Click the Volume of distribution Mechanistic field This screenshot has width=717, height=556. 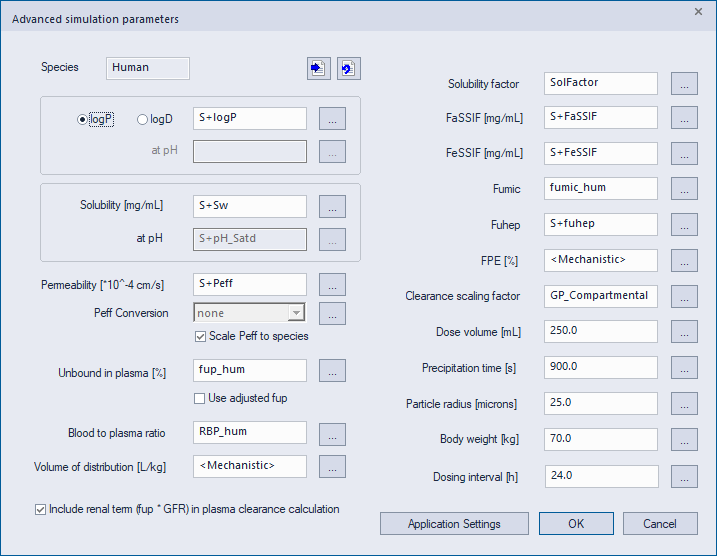click(x=250, y=466)
